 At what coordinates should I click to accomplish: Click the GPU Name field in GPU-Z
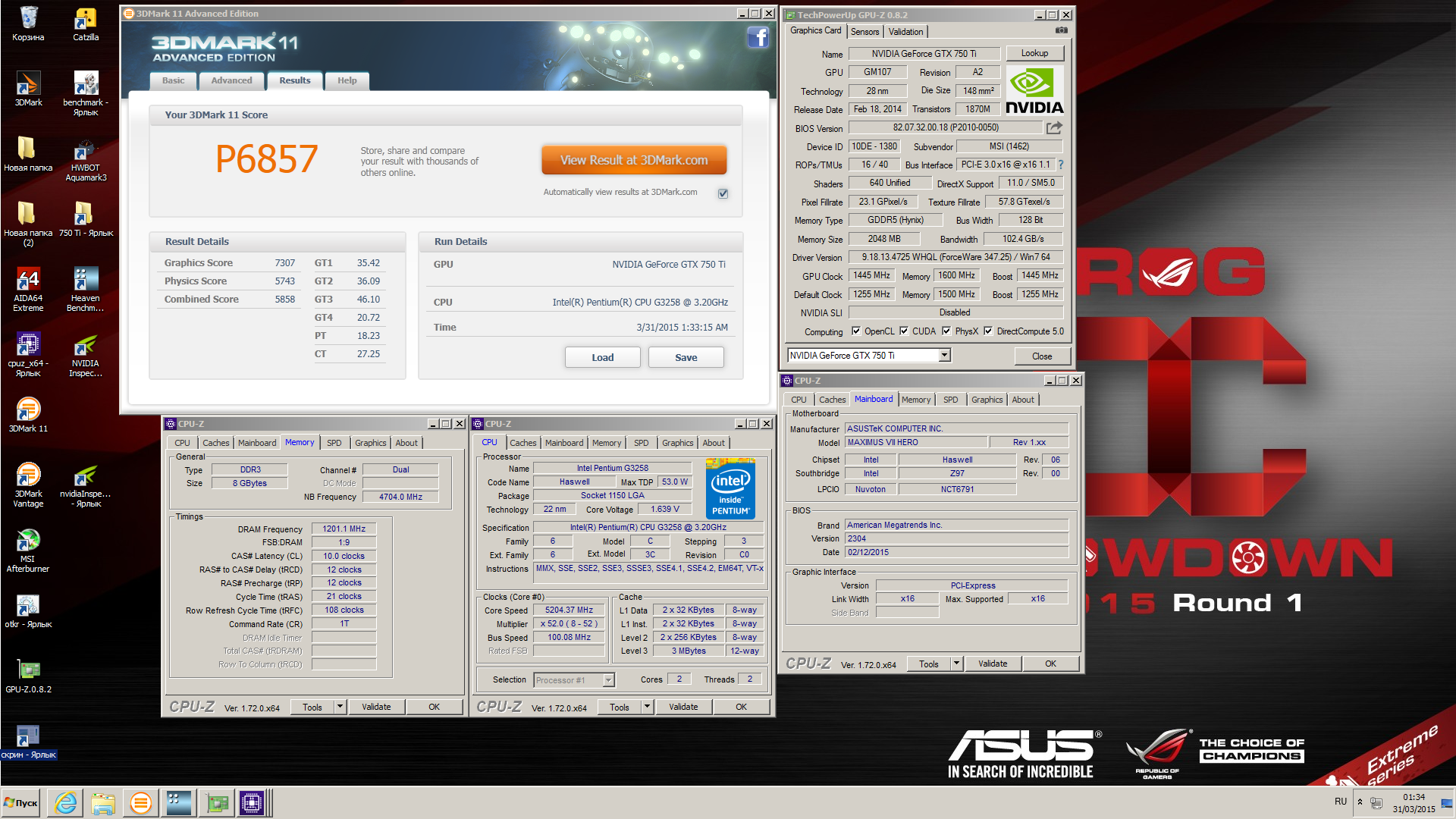click(x=924, y=54)
